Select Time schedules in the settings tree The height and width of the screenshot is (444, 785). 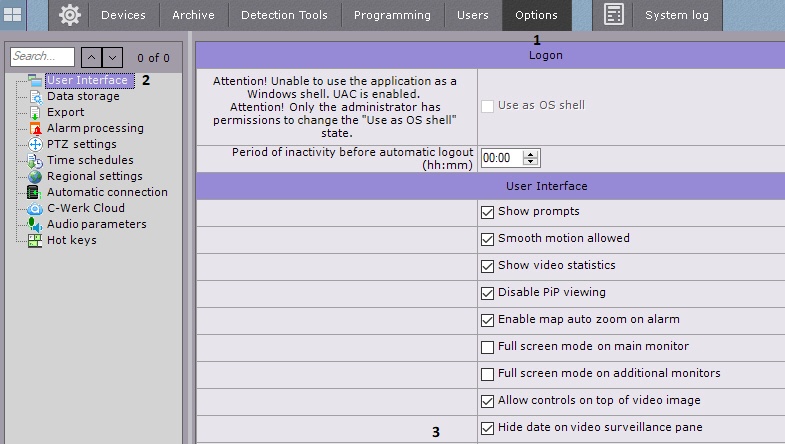[x=90, y=160]
